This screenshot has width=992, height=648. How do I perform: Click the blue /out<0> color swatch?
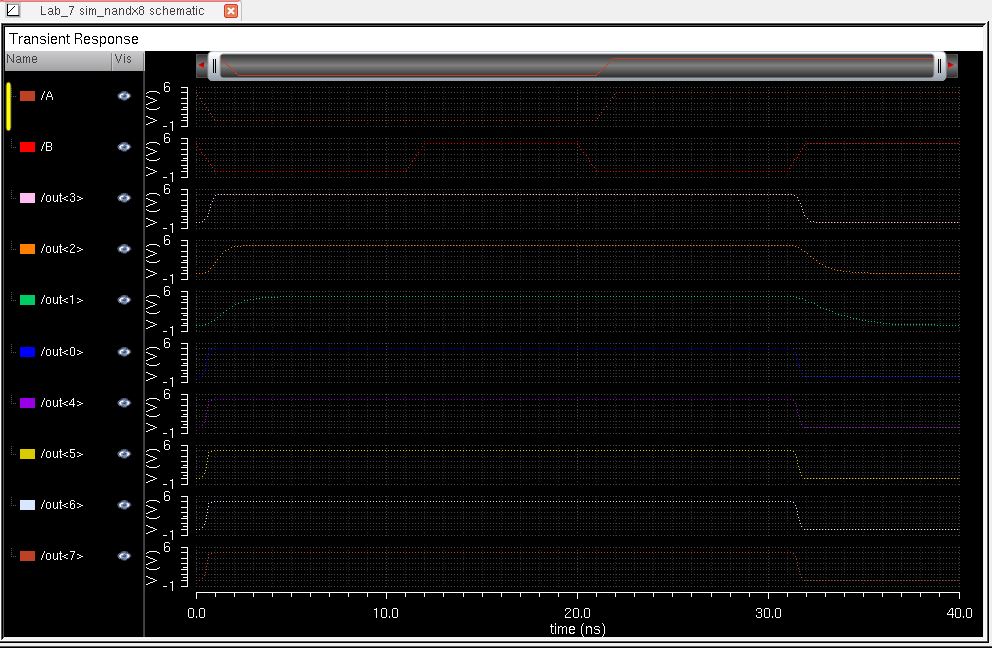coord(27,352)
